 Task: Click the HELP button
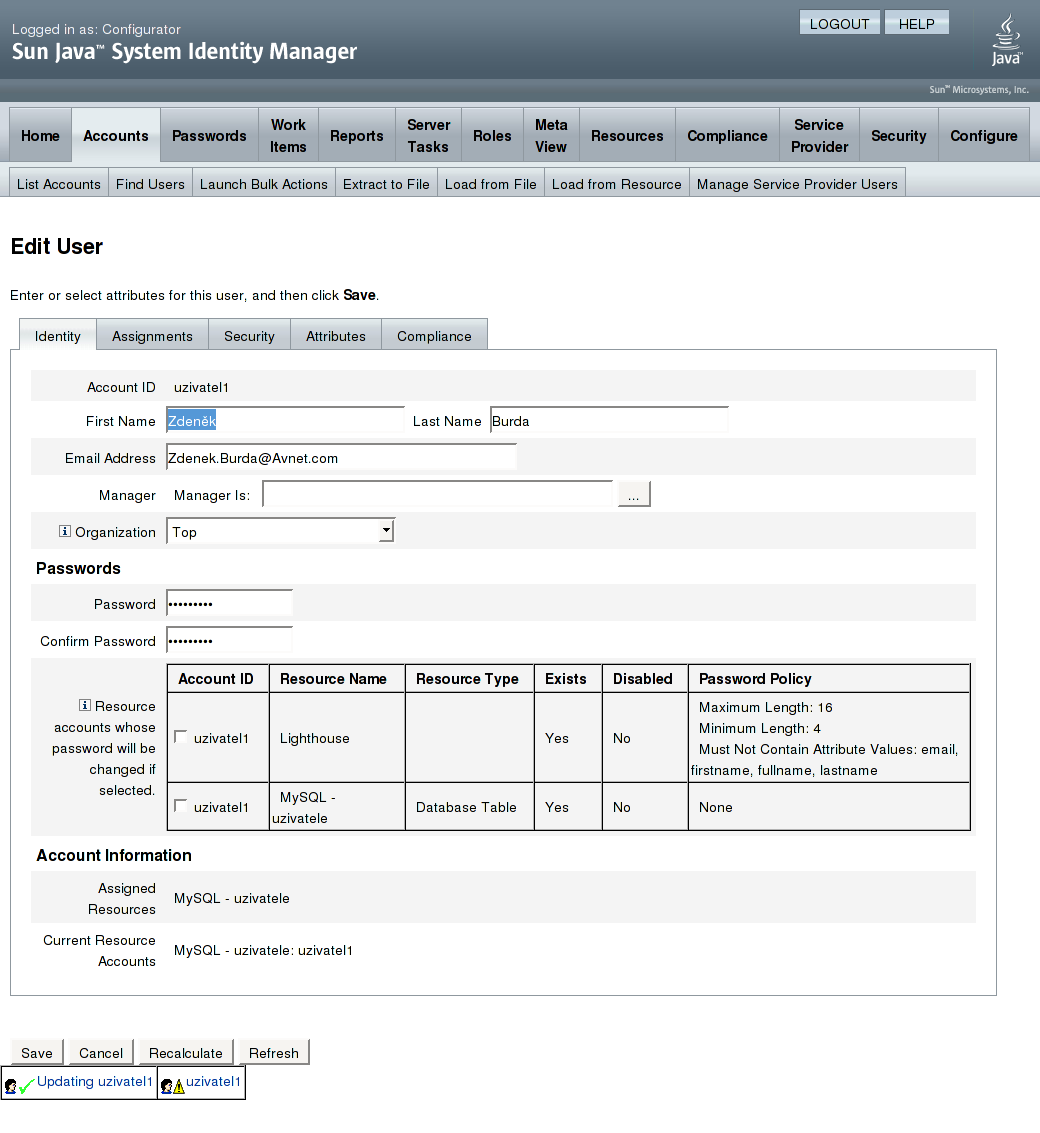916,23
